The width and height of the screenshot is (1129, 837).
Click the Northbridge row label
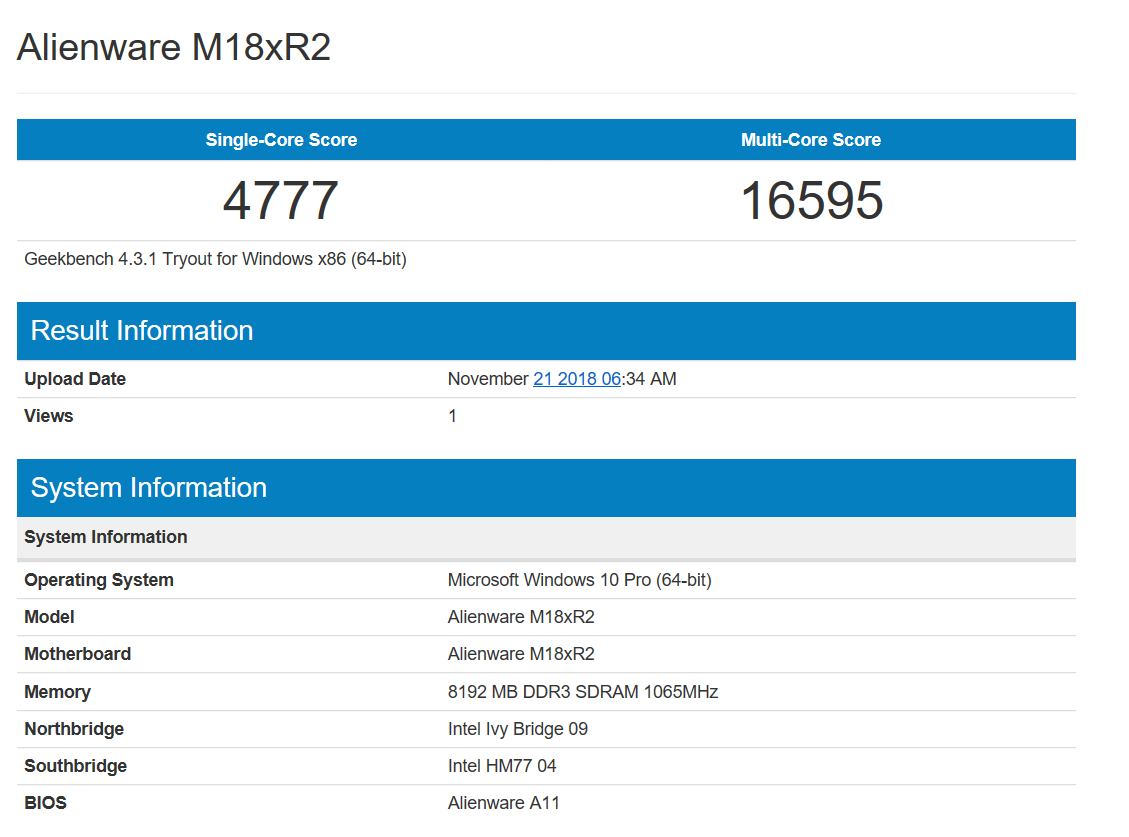tap(74, 729)
